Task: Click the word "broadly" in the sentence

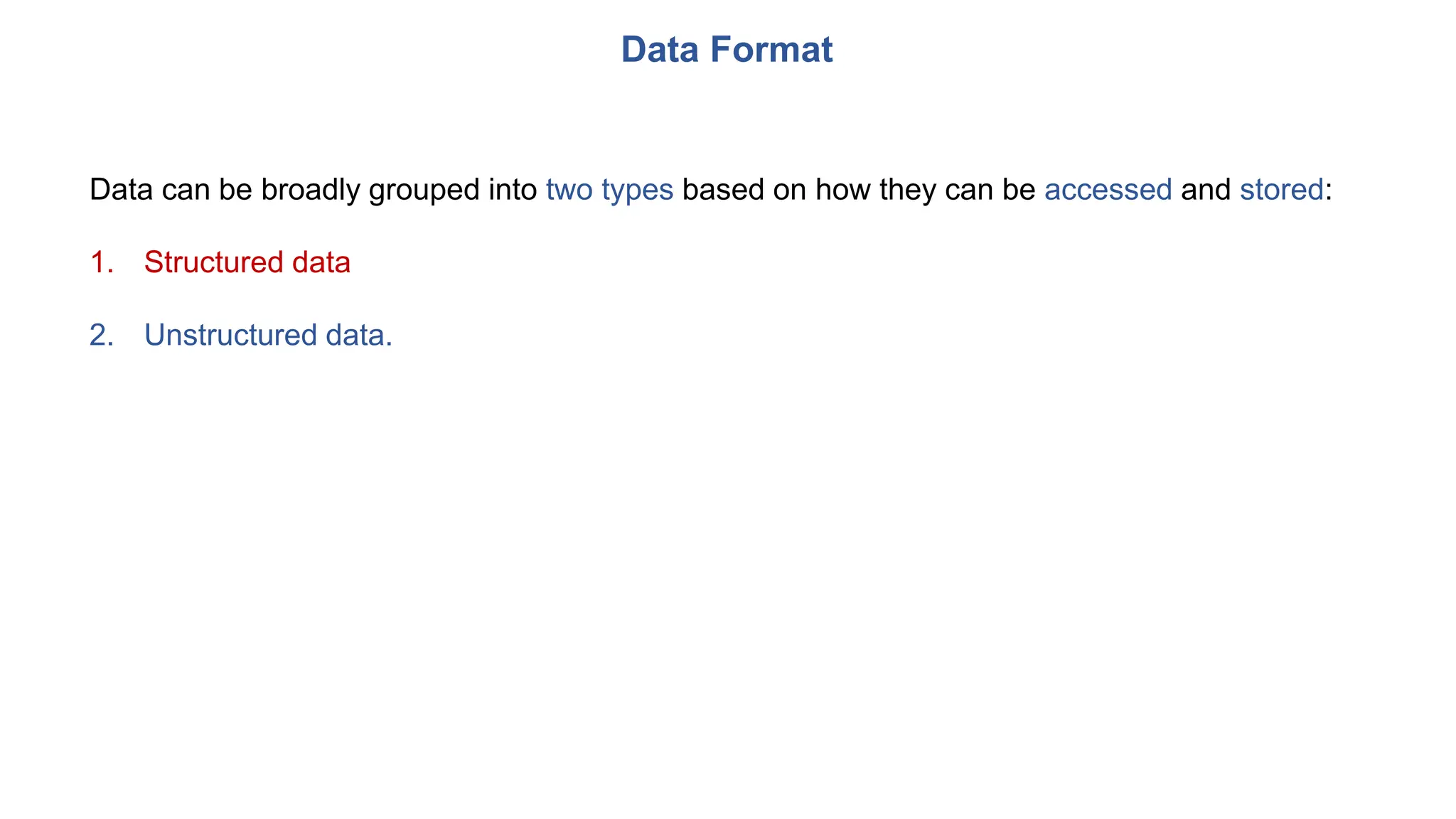Action: pyautogui.click(x=310, y=190)
